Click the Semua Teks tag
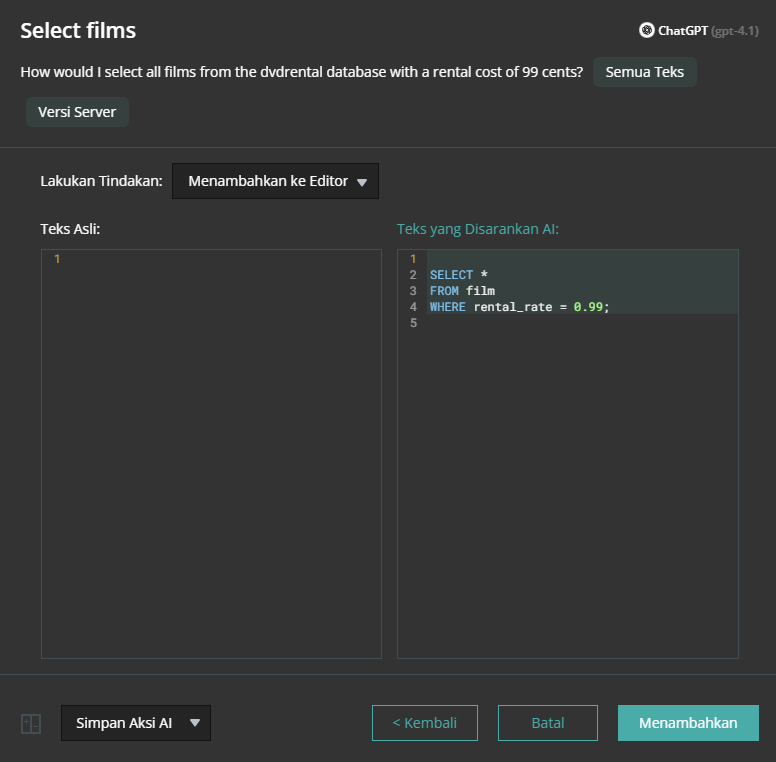Viewport: 776px width, 762px height. click(x=644, y=72)
